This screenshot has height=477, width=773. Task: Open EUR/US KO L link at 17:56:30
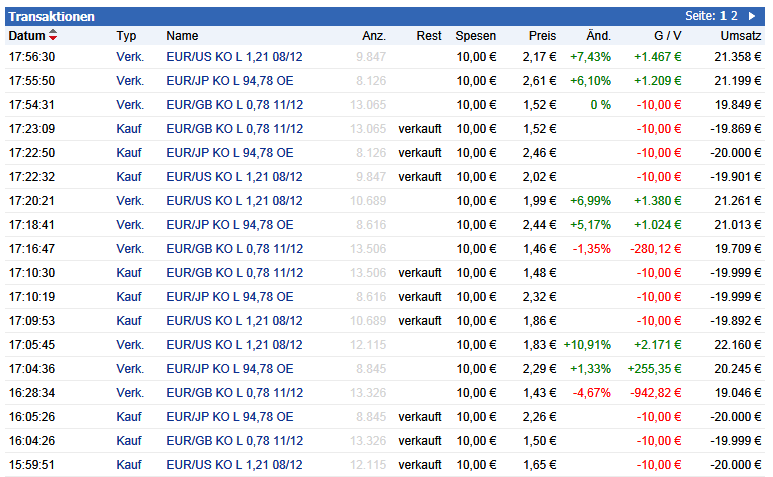click(x=234, y=57)
